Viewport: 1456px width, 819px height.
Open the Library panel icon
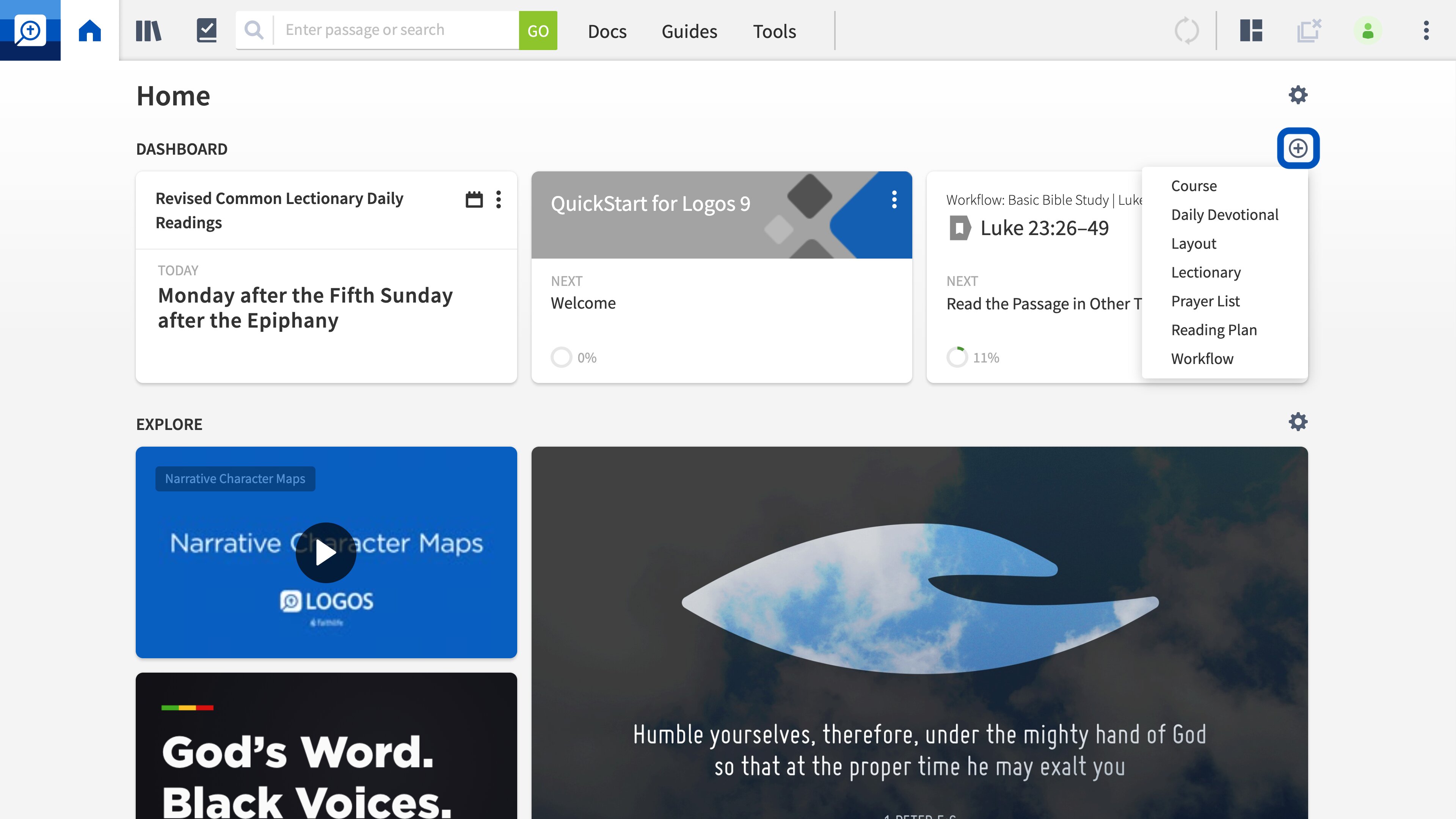[148, 30]
